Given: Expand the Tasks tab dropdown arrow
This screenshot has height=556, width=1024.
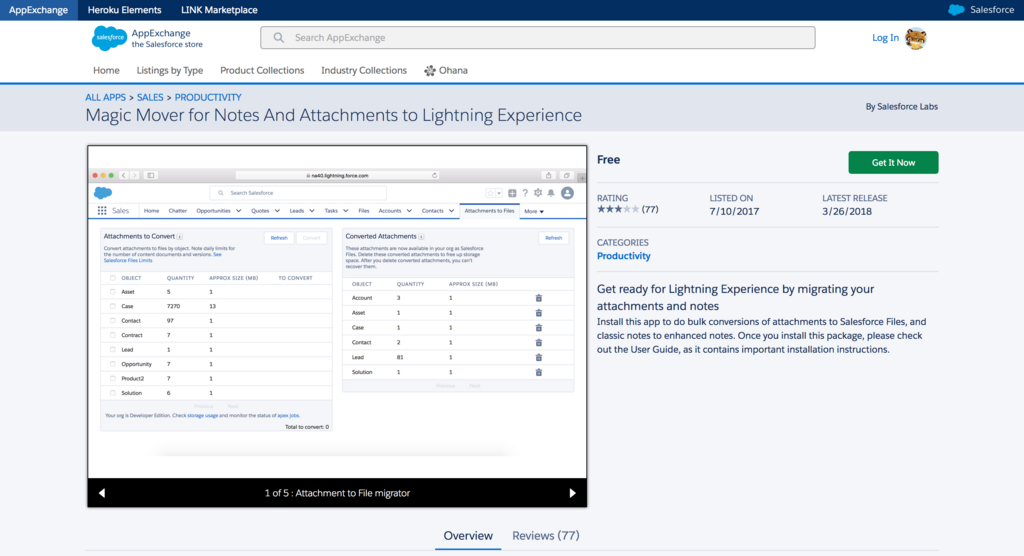Looking at the screenshot, I should [345, 211].
